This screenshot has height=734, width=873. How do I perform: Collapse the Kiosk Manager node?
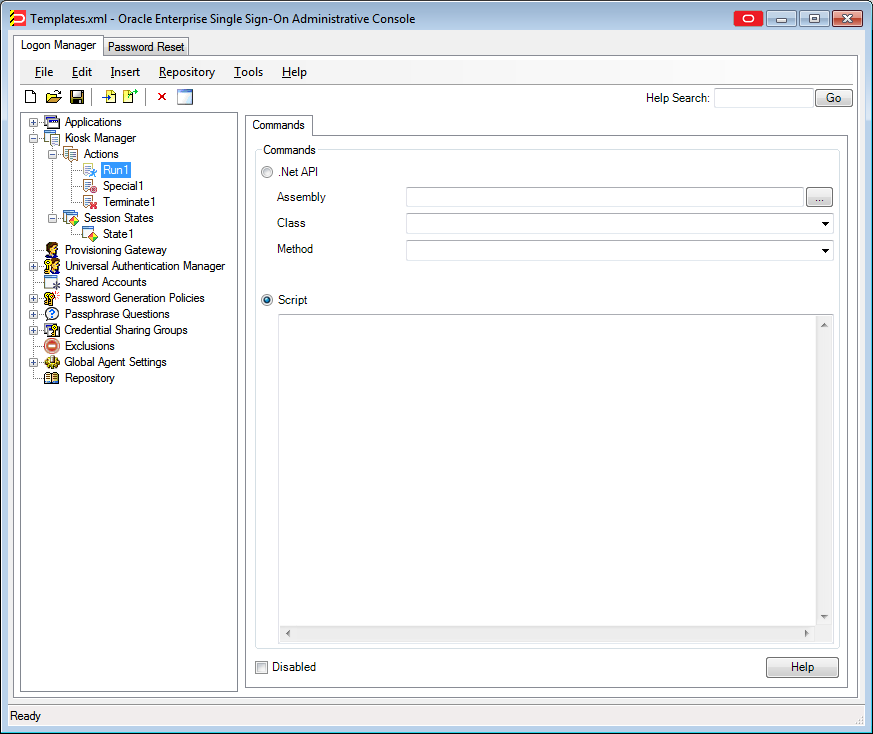pos(33,139)
